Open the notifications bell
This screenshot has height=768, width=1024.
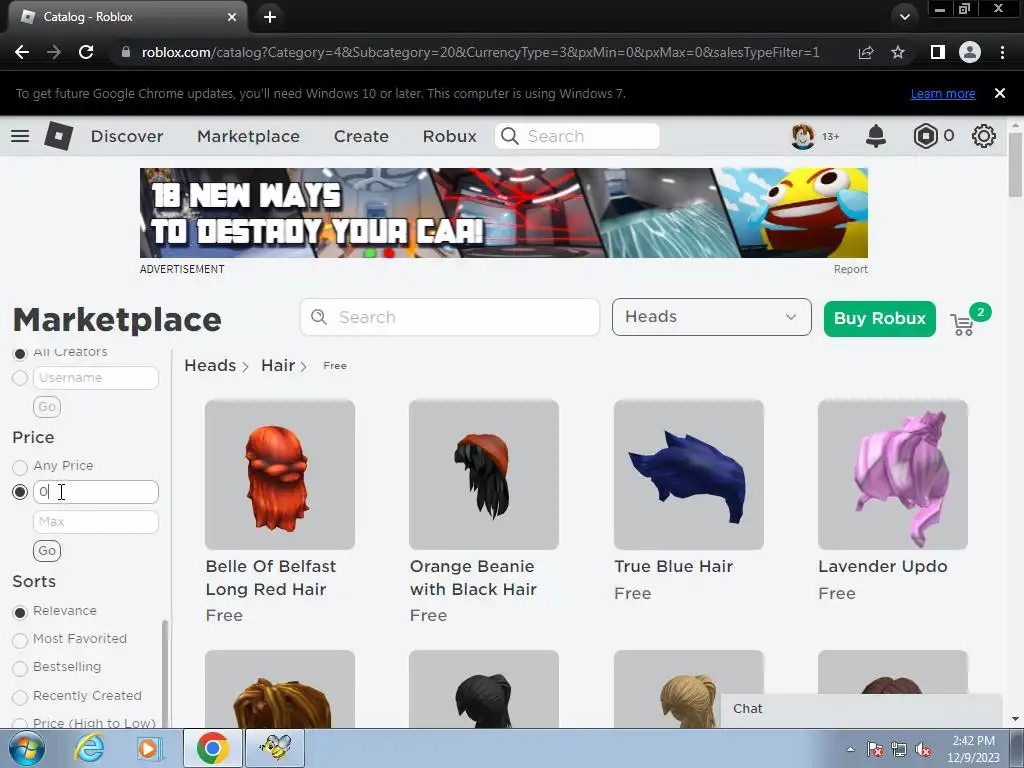[876, 136]
